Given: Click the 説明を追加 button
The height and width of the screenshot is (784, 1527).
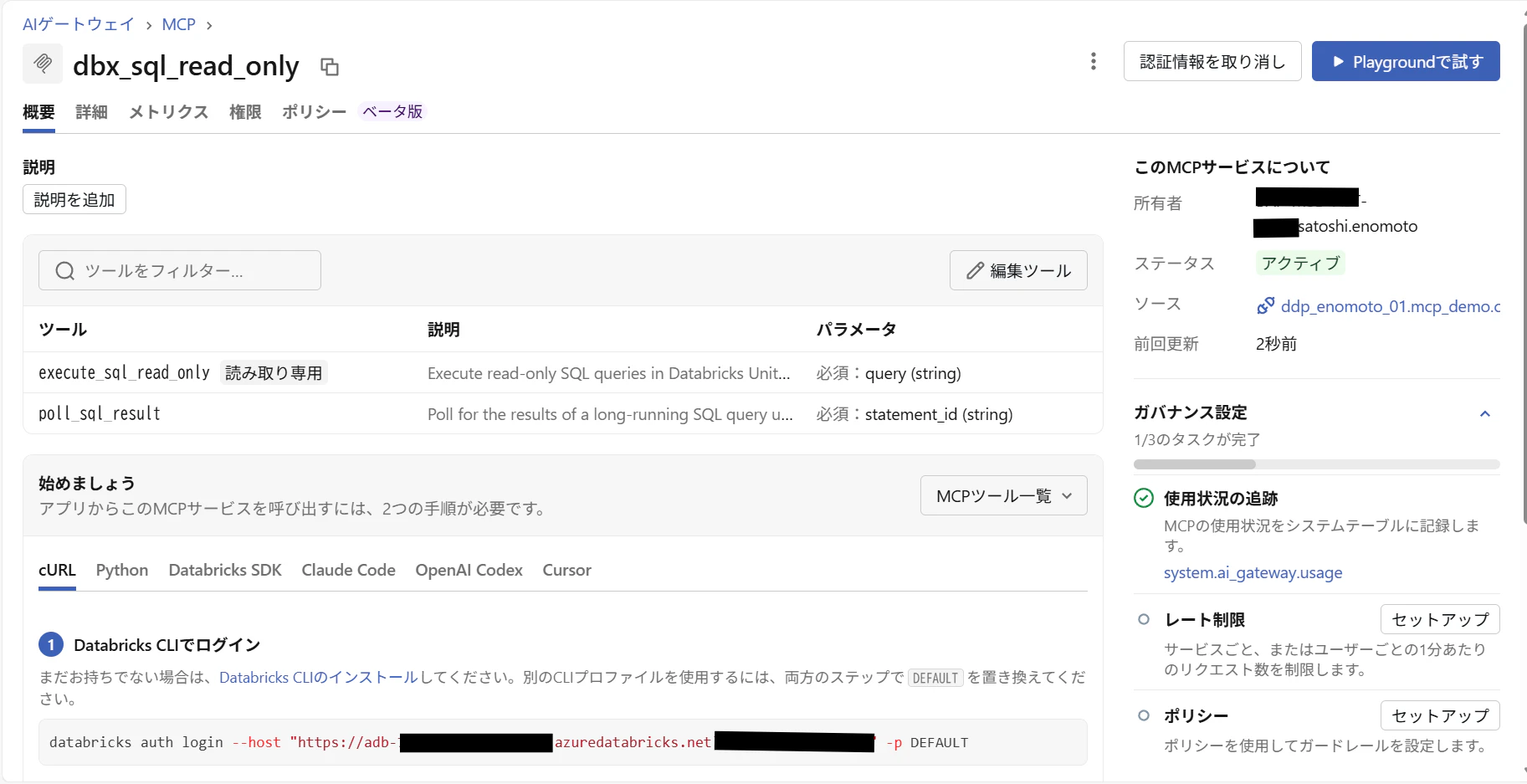Looking at the screenshot, I should point(74,199).
